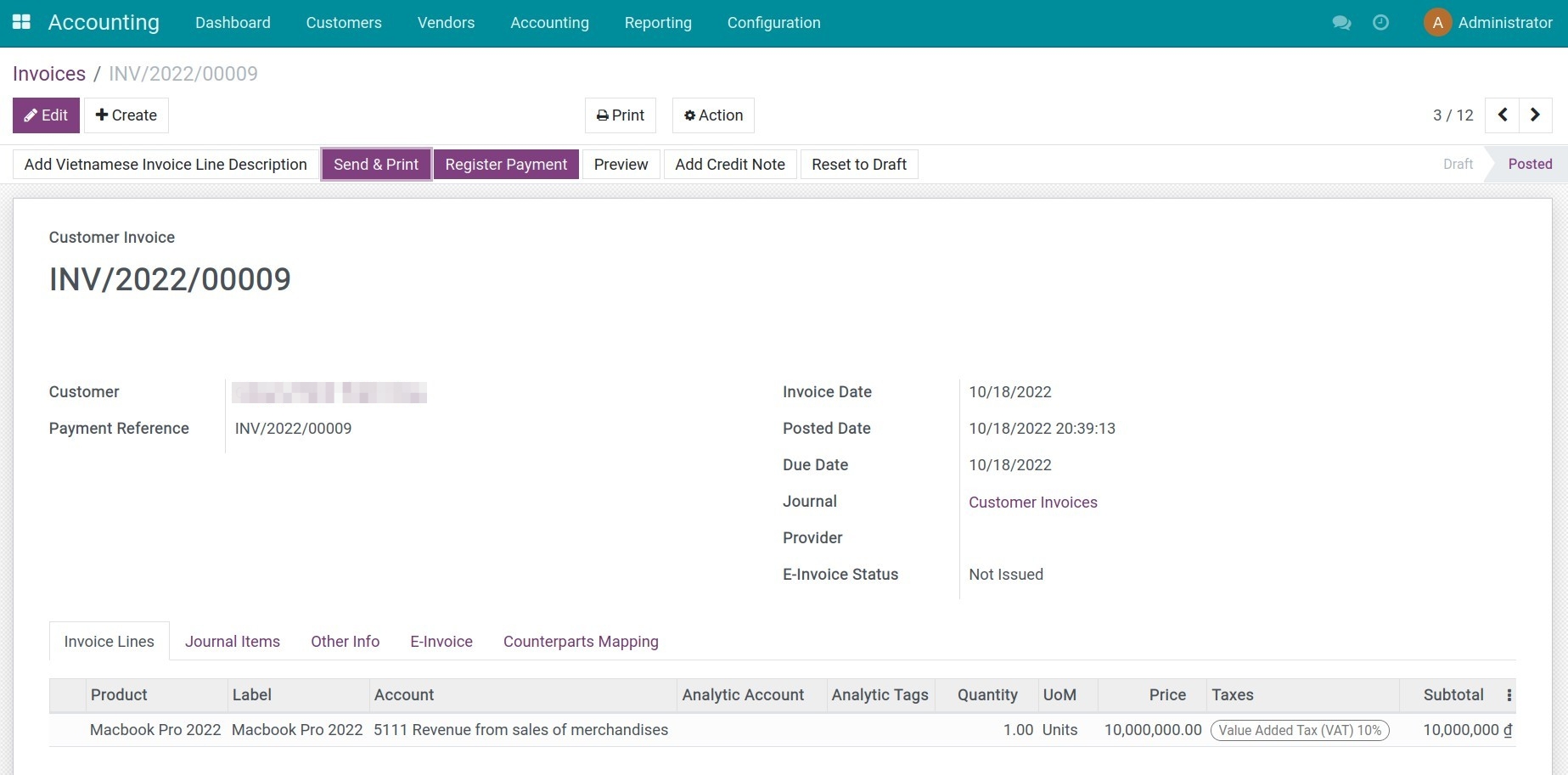Screen dimensions: 1568x775
Task: Open optional columns three-dot icon
Action: coord(1509,694)
